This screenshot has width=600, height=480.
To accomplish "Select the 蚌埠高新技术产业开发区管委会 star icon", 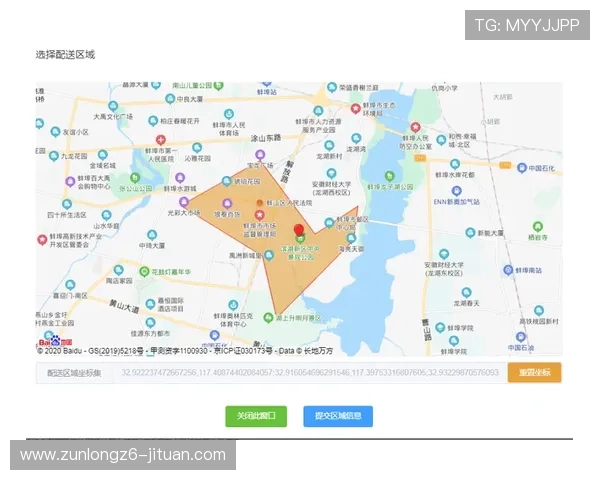I will coord(42,240).
